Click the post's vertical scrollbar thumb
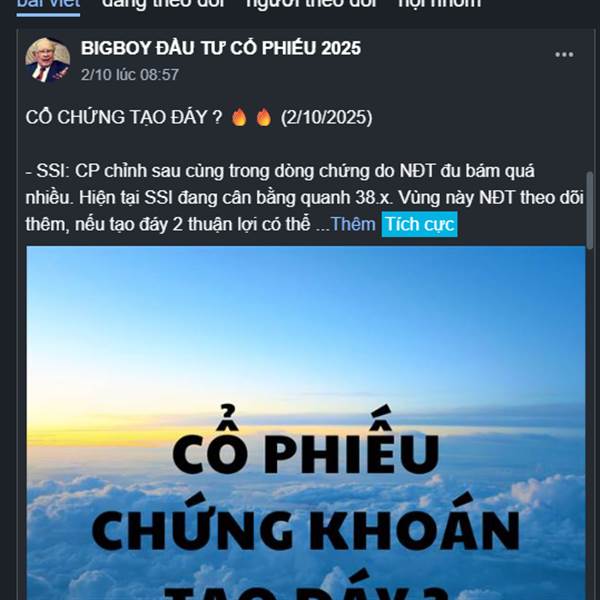Image resolution: width=600 pixels, height=600 pixels. tap(590, 210)
